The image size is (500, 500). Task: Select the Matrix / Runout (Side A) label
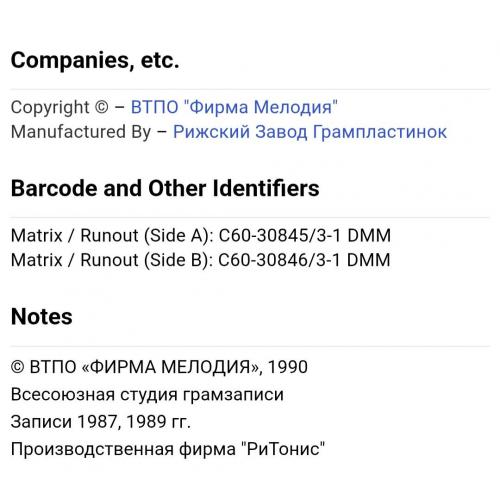pos(112,236)
